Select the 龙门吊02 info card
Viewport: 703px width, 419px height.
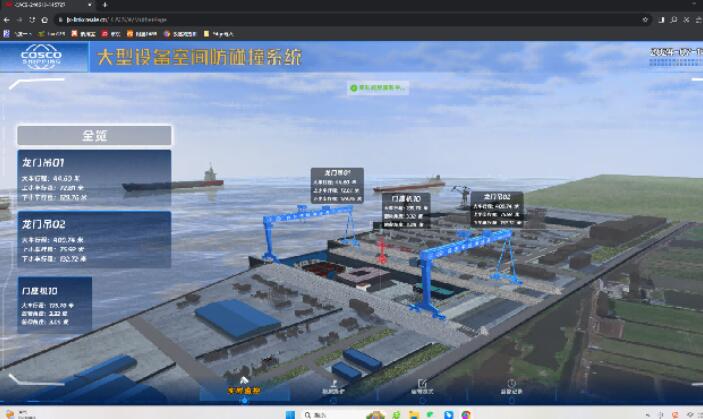94,240
